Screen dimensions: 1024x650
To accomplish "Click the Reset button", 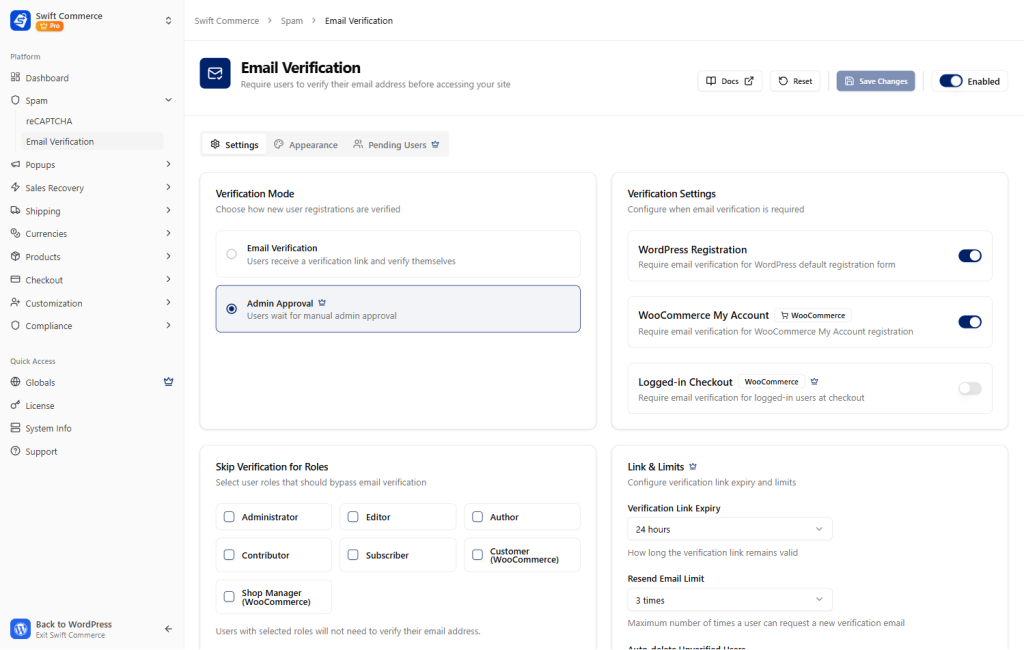I will point(795,81).
